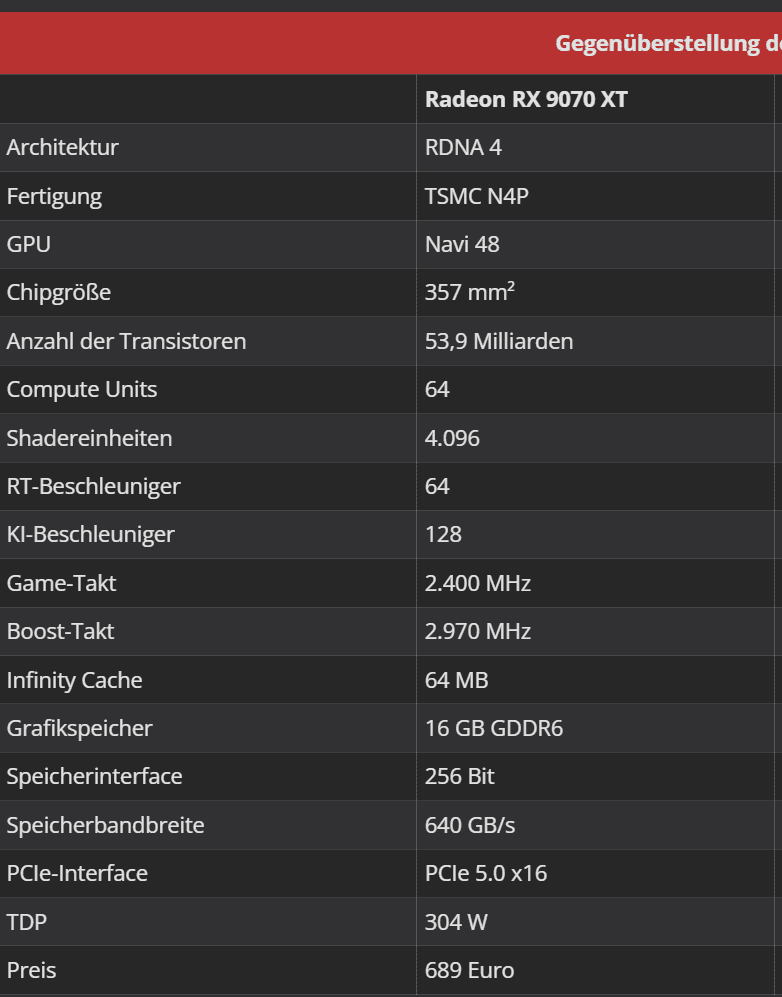Select the RT-Beschleuniger row label
Viewport: 782px width, 997px height.
[94, 486]
